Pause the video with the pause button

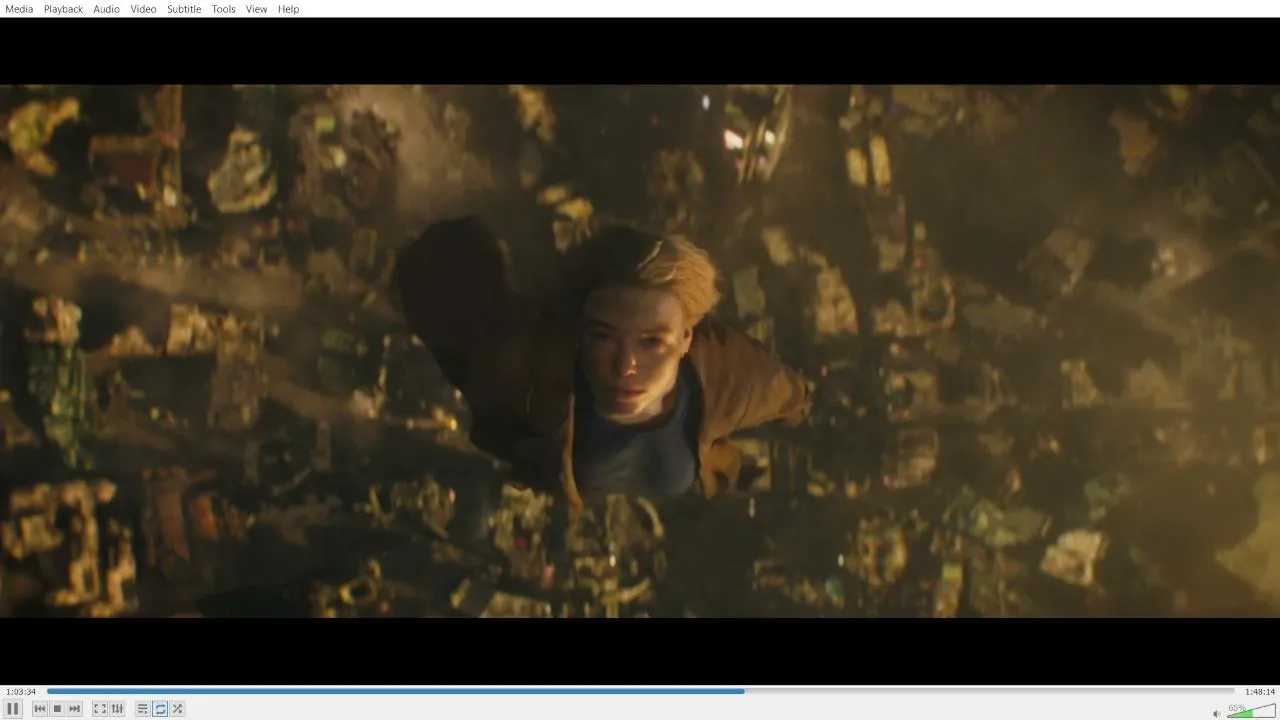coord(13,709)
